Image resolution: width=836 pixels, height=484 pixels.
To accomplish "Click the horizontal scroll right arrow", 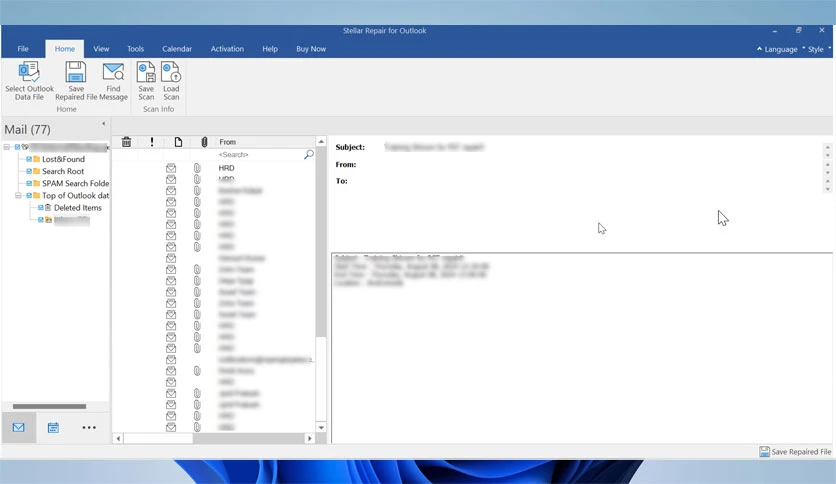I will [x=310, y=438].
